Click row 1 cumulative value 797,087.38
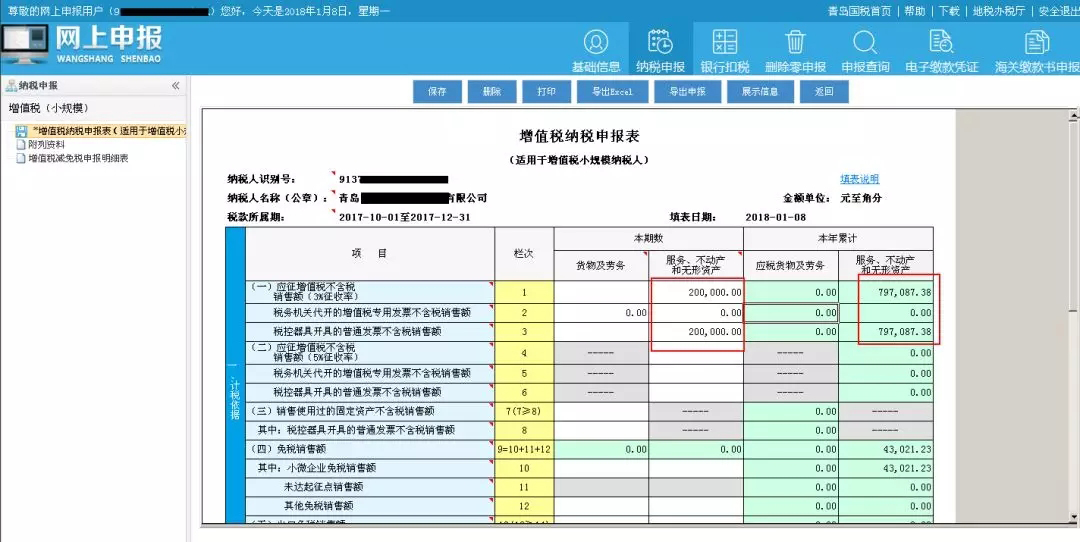Image resolution: width=1080 pixels, height=542 pixels. point(886,293)
